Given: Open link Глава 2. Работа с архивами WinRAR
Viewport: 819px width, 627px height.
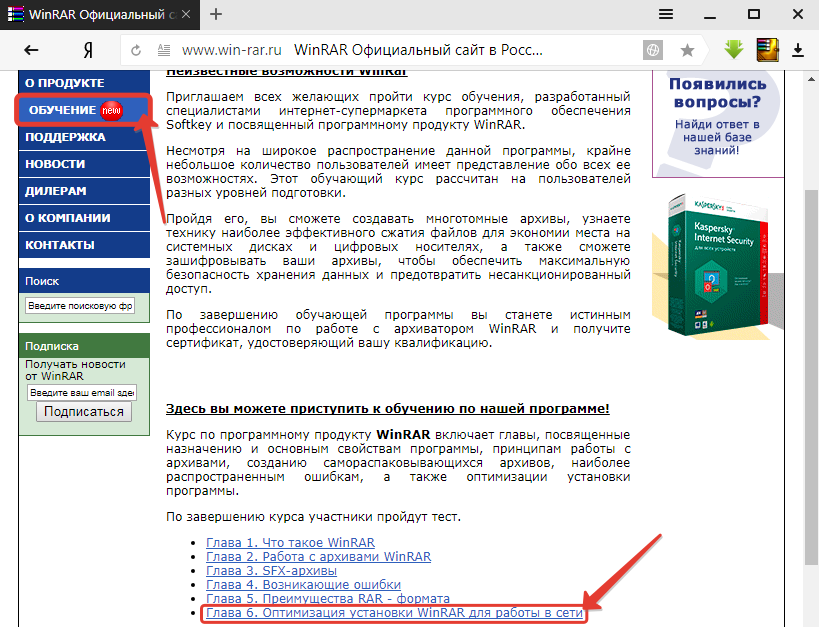Looking at the screenshot, I should [x=319, y=556].
